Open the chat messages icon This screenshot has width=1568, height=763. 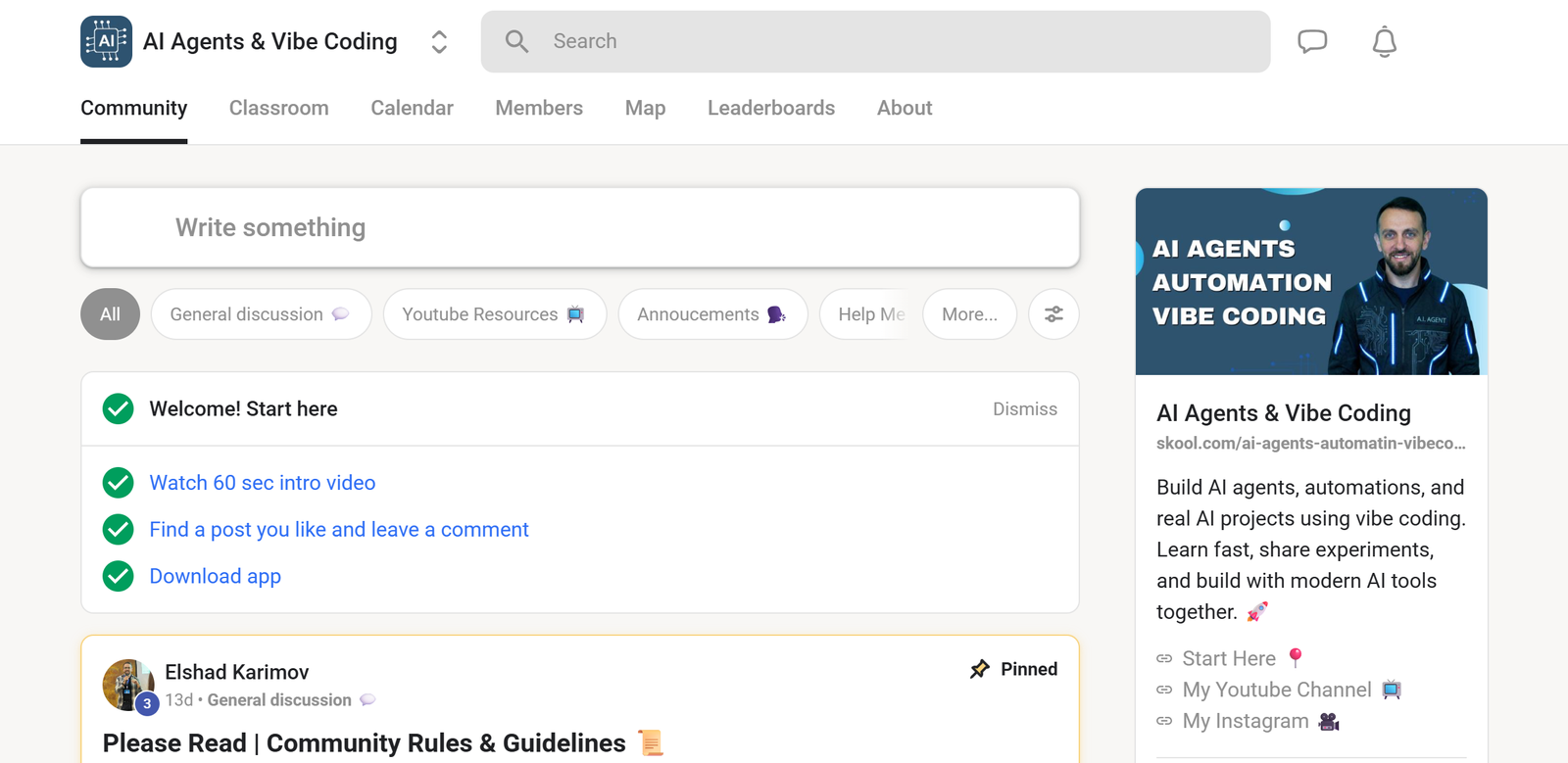tap(1311, 41)
